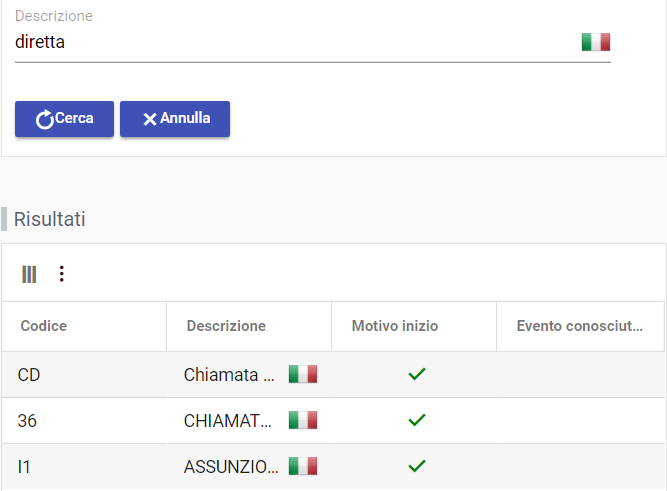Viewport: 667px width, 491px height.
Task: Open the column chooser icon
Action: pos(29,274)
